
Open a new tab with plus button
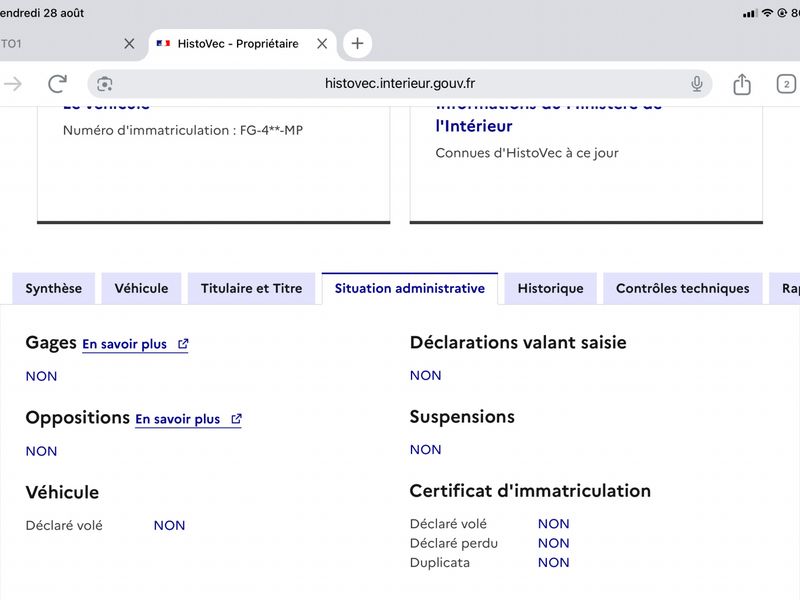tap(357, 43)
